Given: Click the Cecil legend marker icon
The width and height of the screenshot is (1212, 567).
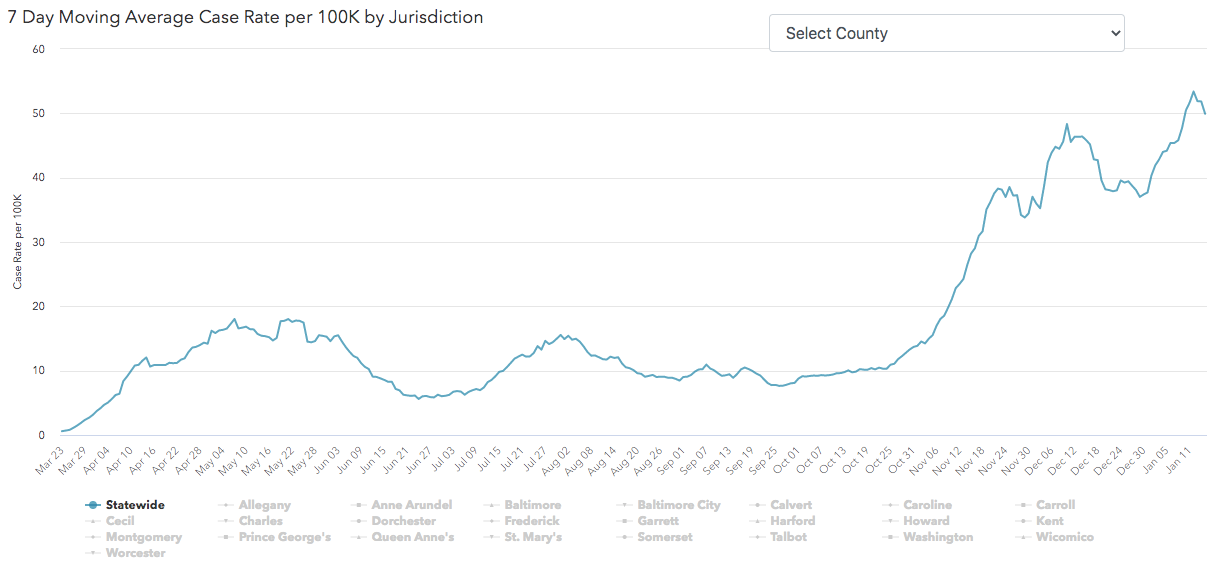Looking at the screenshot, I should 93,521.
